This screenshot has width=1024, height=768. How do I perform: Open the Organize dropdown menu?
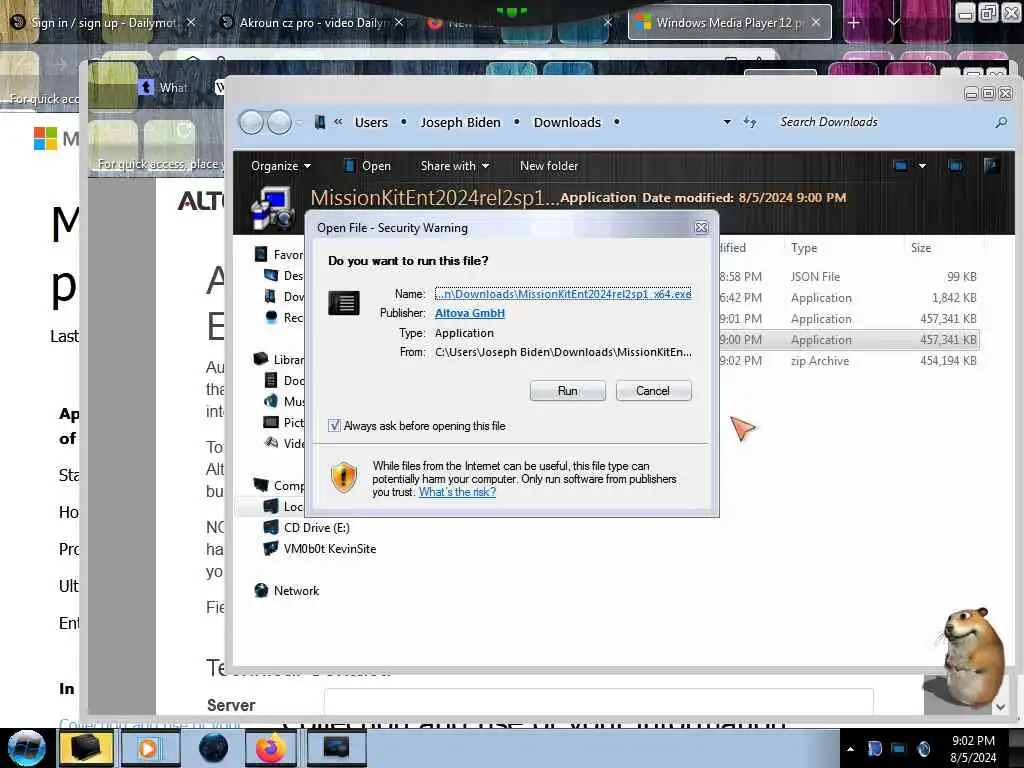click(281, 166)
